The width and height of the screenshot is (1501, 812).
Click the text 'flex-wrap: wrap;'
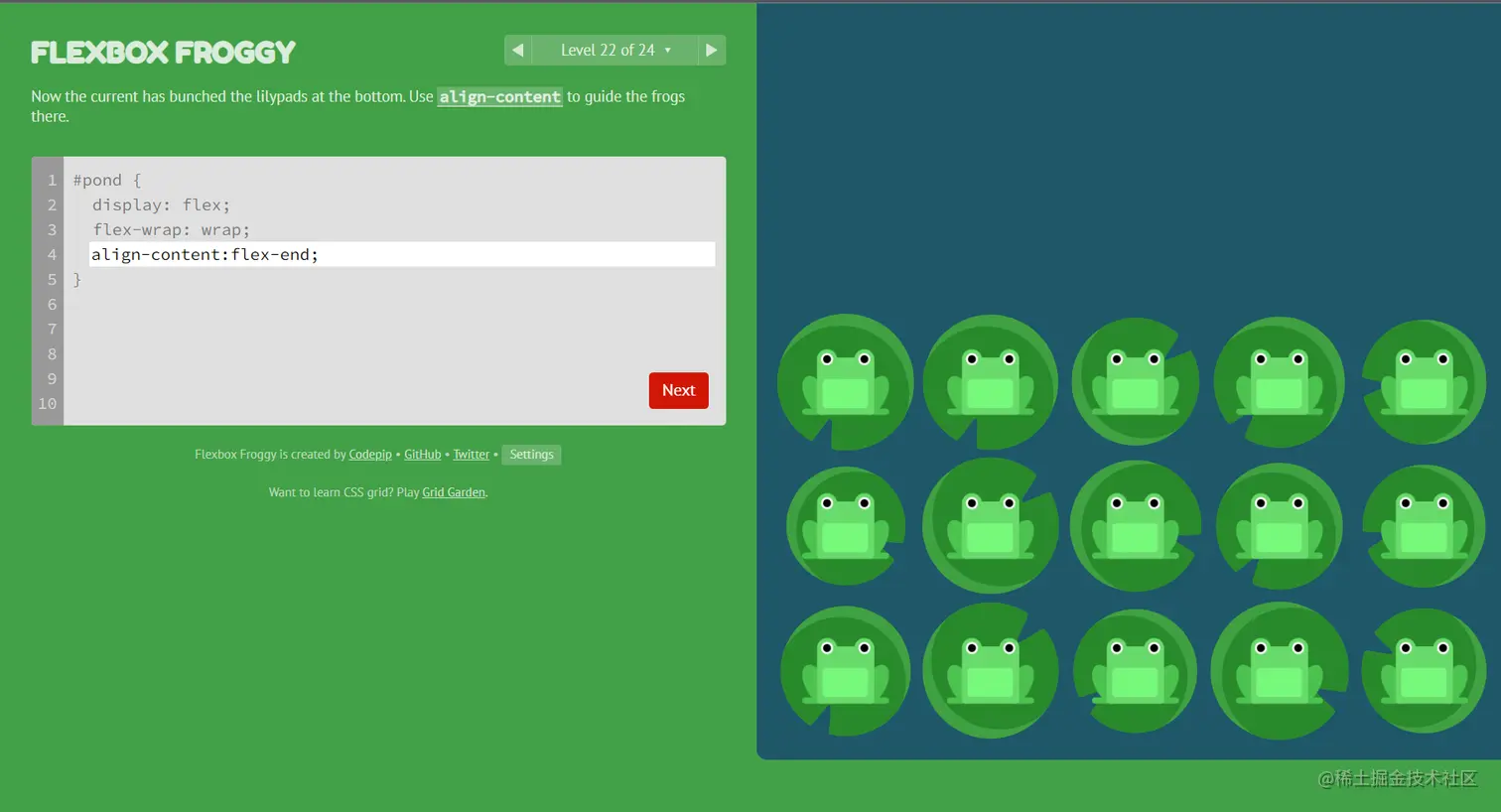[x=171, y=229]
